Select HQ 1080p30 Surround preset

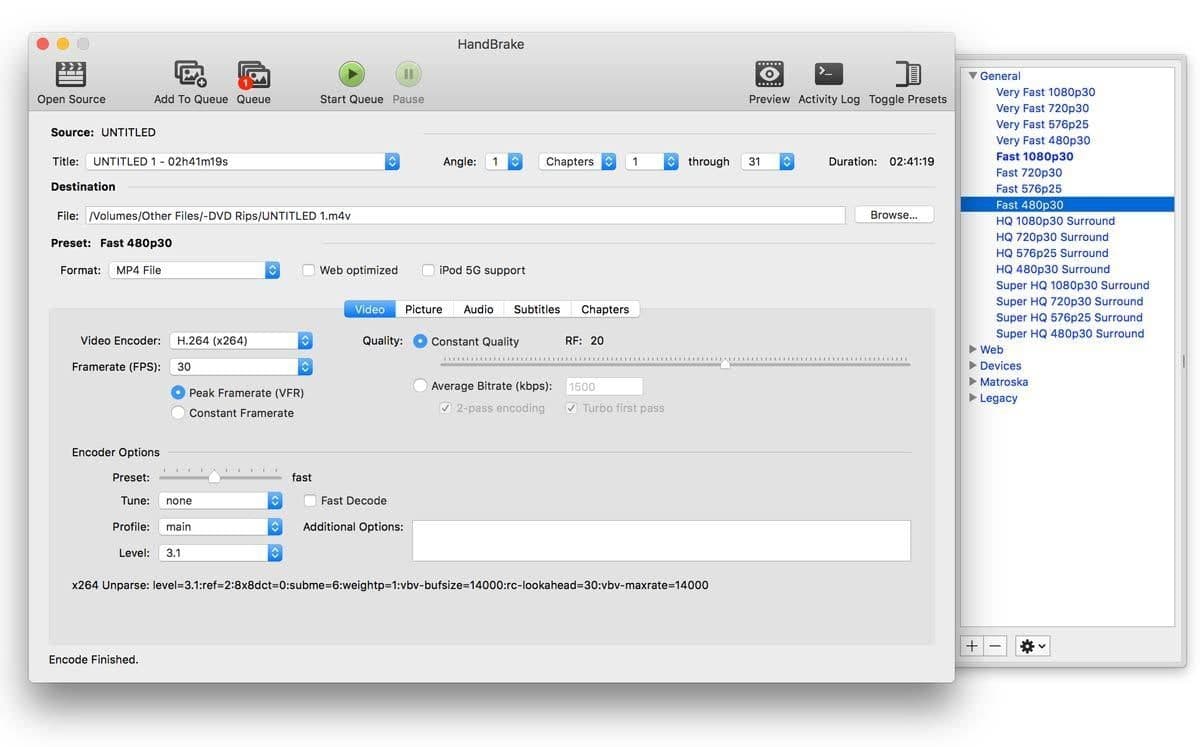coord(1055,221)
